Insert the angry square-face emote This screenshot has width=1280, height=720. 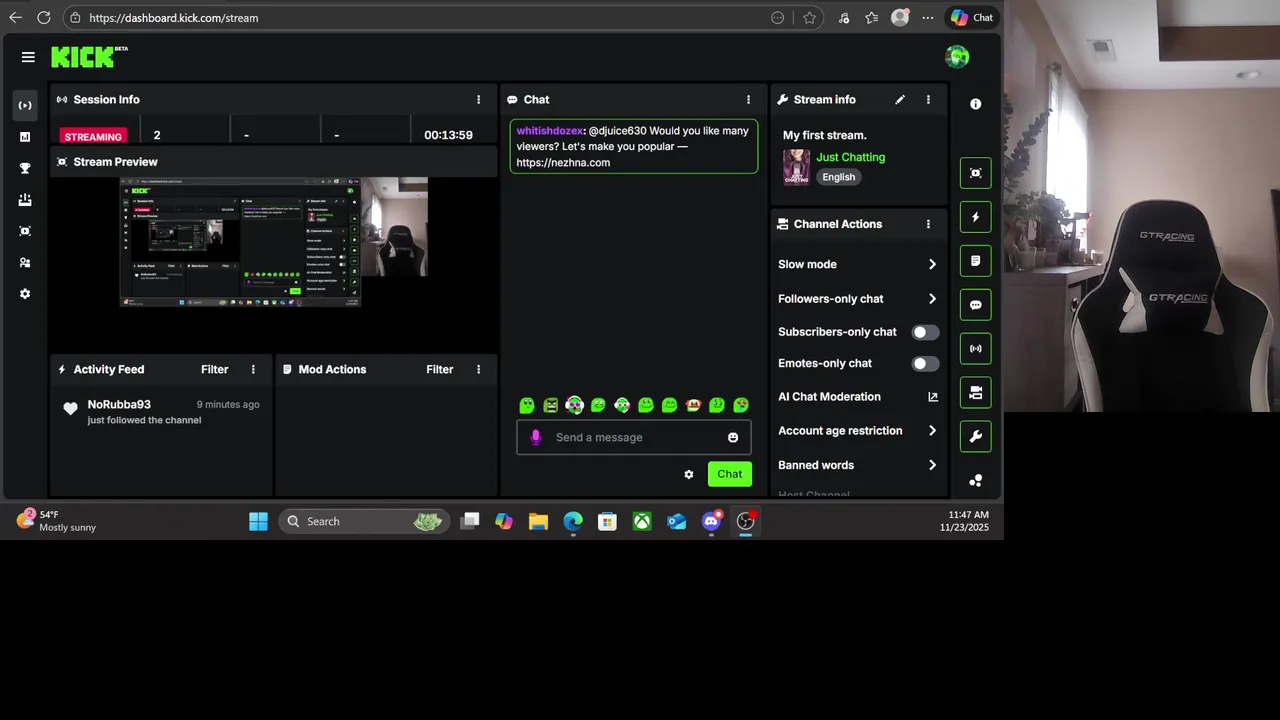[551, 405]
